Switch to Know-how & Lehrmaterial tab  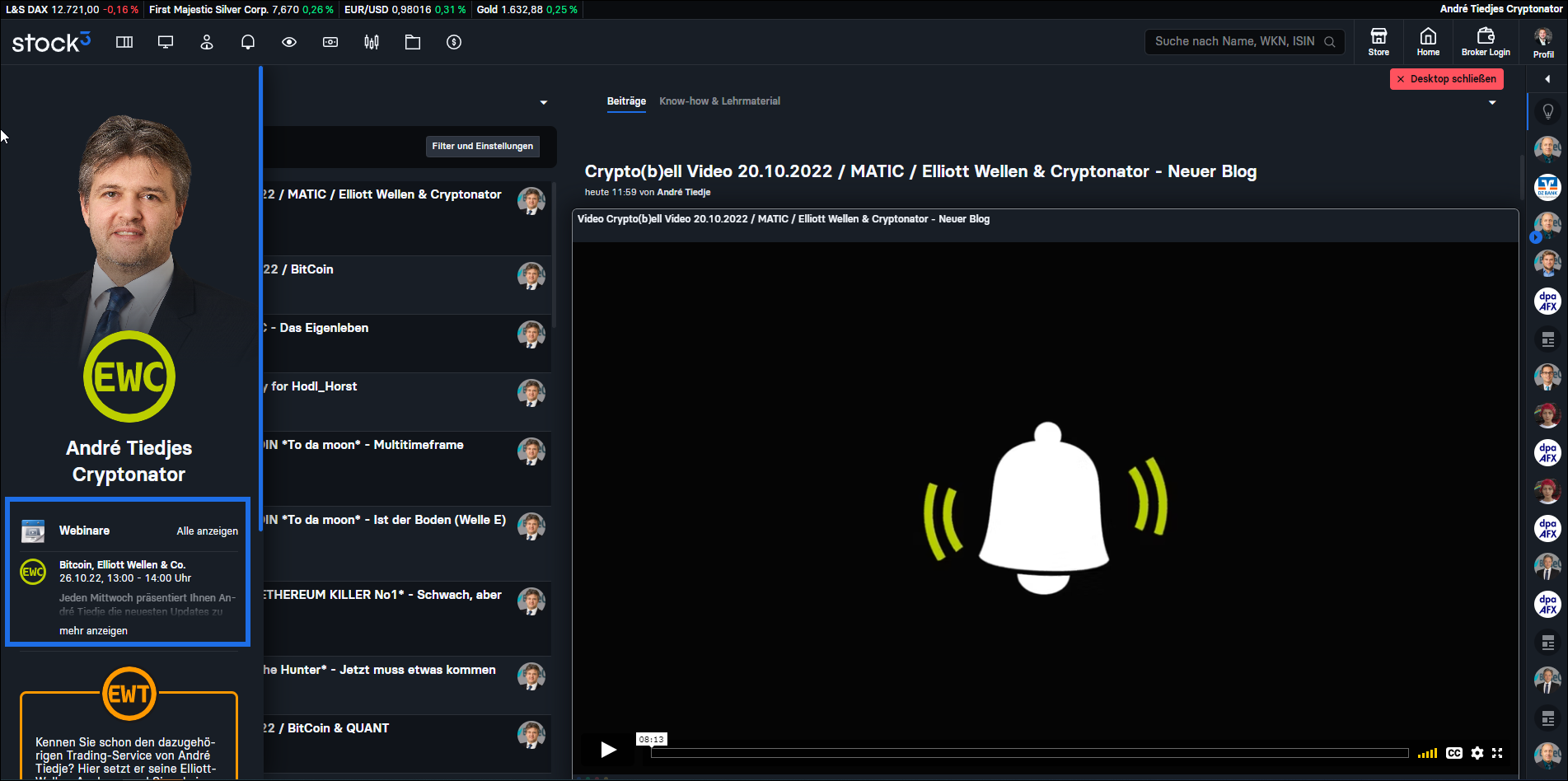719,101
